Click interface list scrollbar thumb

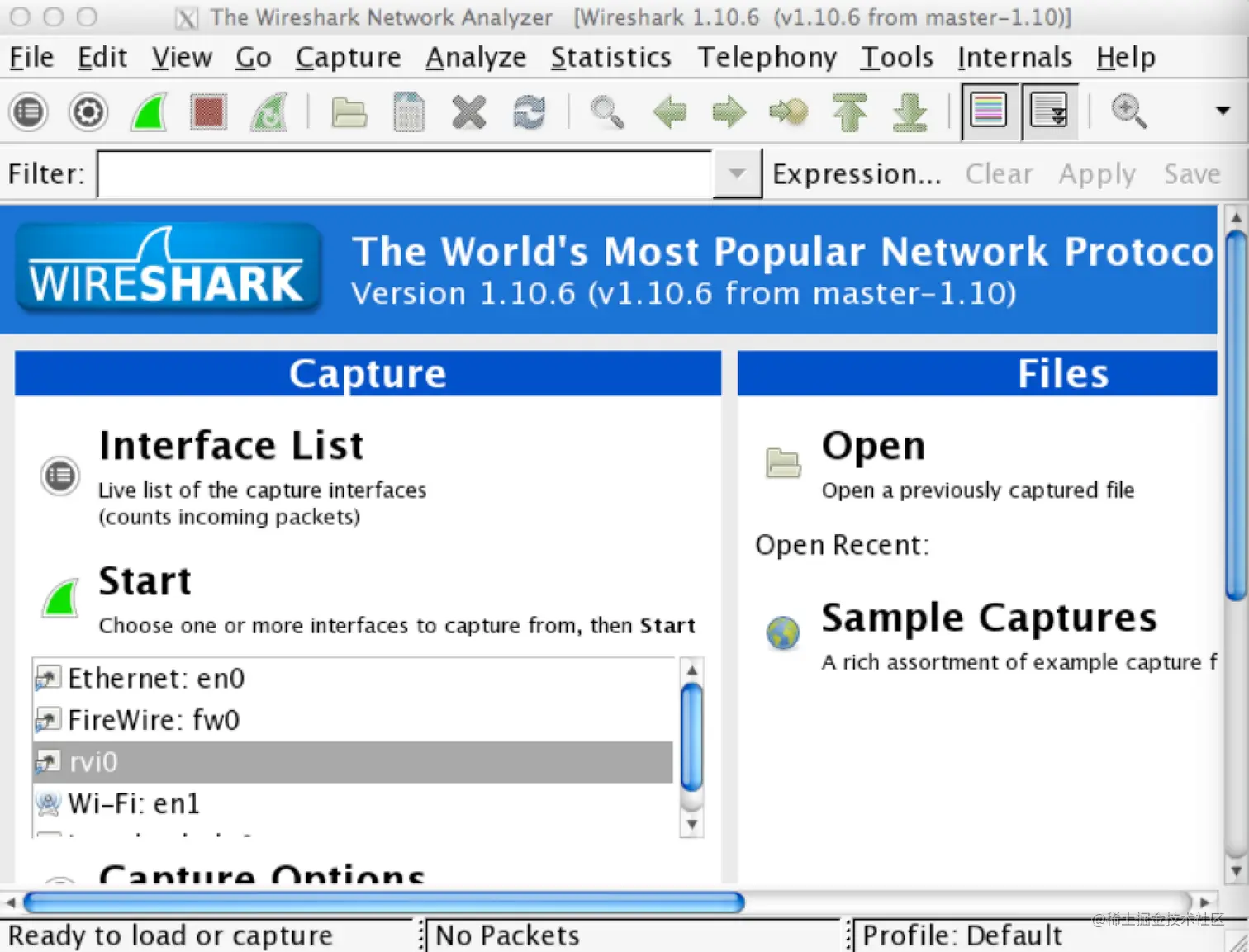coord(692,736)
